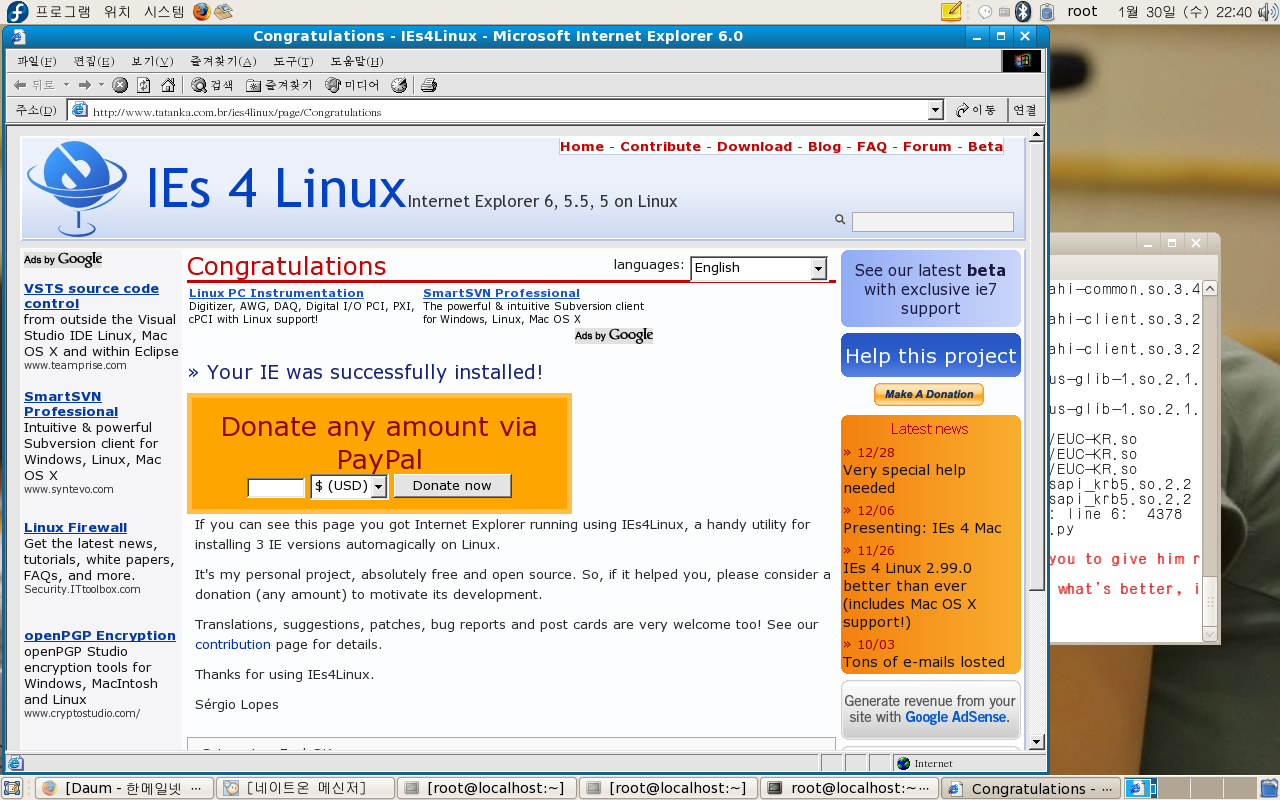The width and height of the screenshot is (1280, 800).
Task: Click the Make A Donation button
Action: pos(929,394)
